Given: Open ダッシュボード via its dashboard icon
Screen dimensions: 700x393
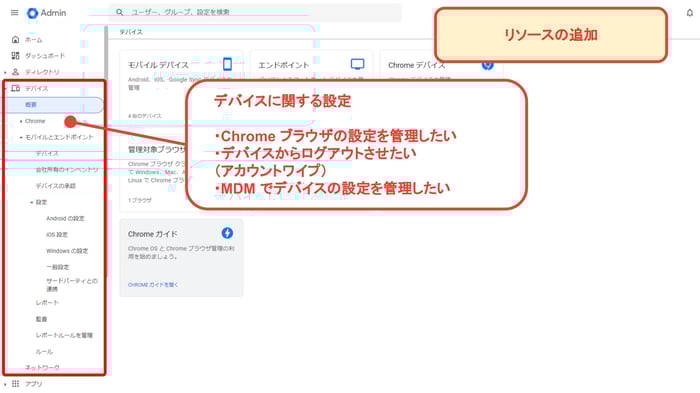Looking at the screenshot, I should (x=15, y=55).
